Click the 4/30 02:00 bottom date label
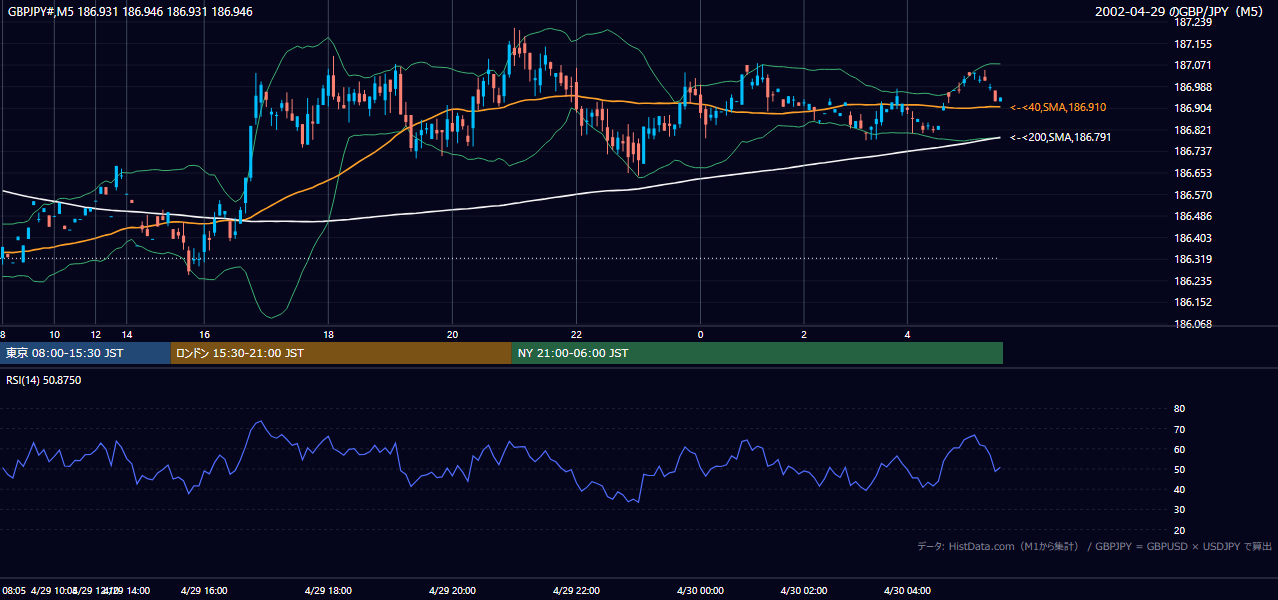The image size is (1278, 600). (804, 591)
